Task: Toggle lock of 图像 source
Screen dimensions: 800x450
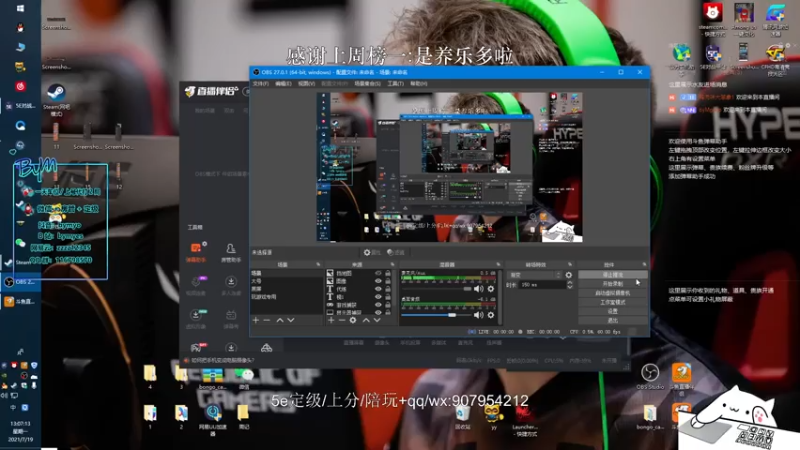Action: pos(388,281)
